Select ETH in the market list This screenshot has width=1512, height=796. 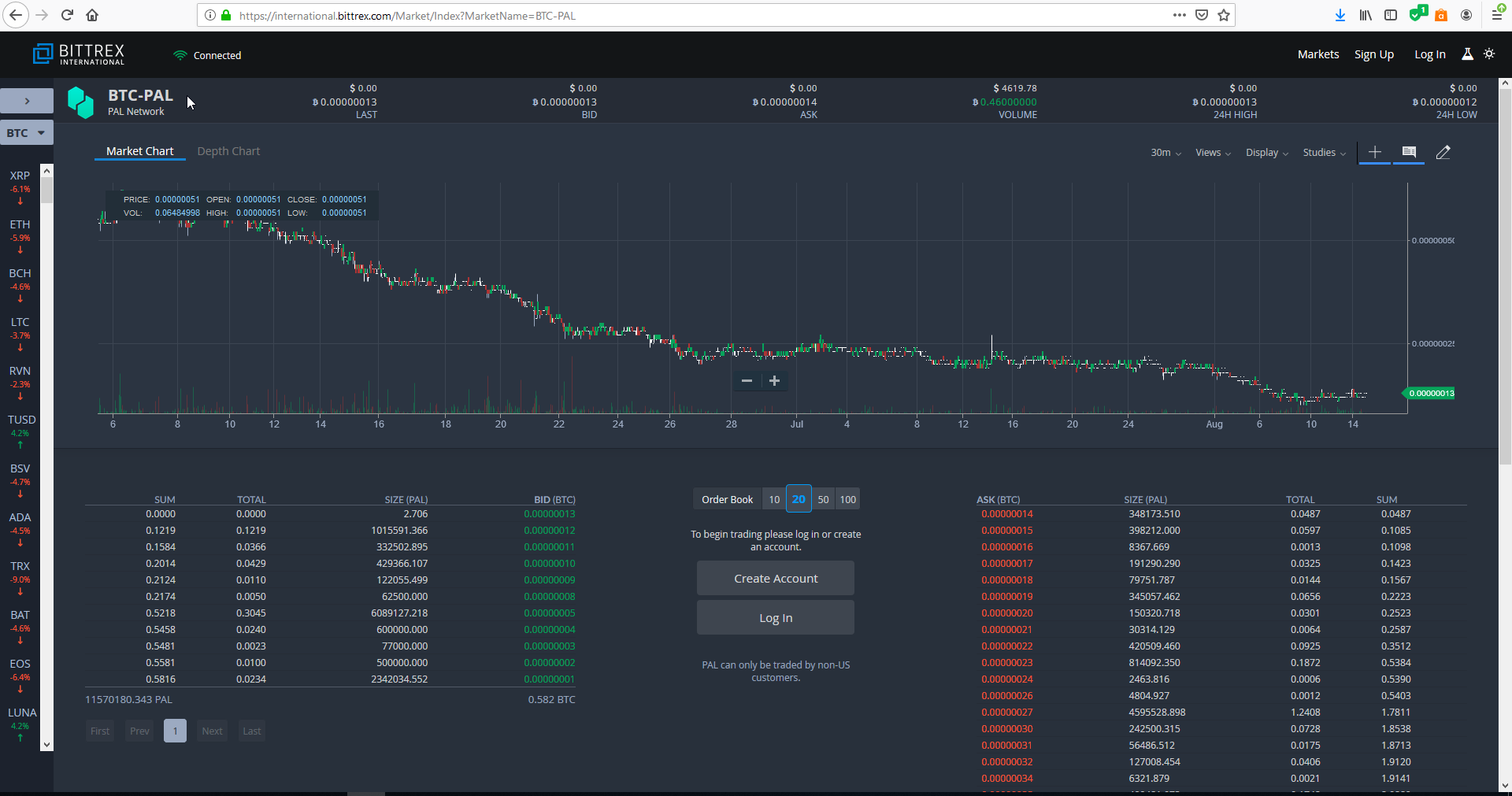(20, 236)
